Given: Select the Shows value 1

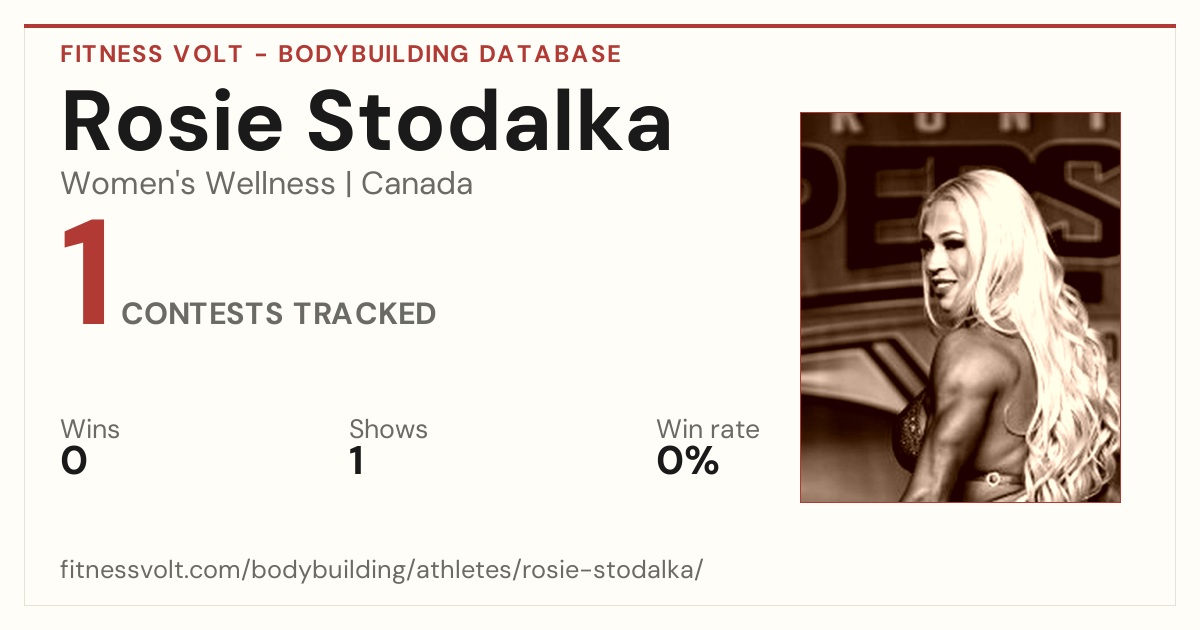Looking at the screenshot, I should 356,461.
